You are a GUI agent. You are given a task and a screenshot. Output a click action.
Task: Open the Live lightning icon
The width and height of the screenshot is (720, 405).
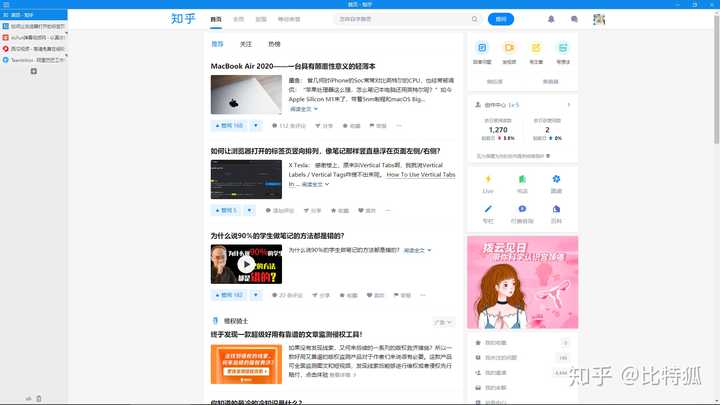(488, 179)
